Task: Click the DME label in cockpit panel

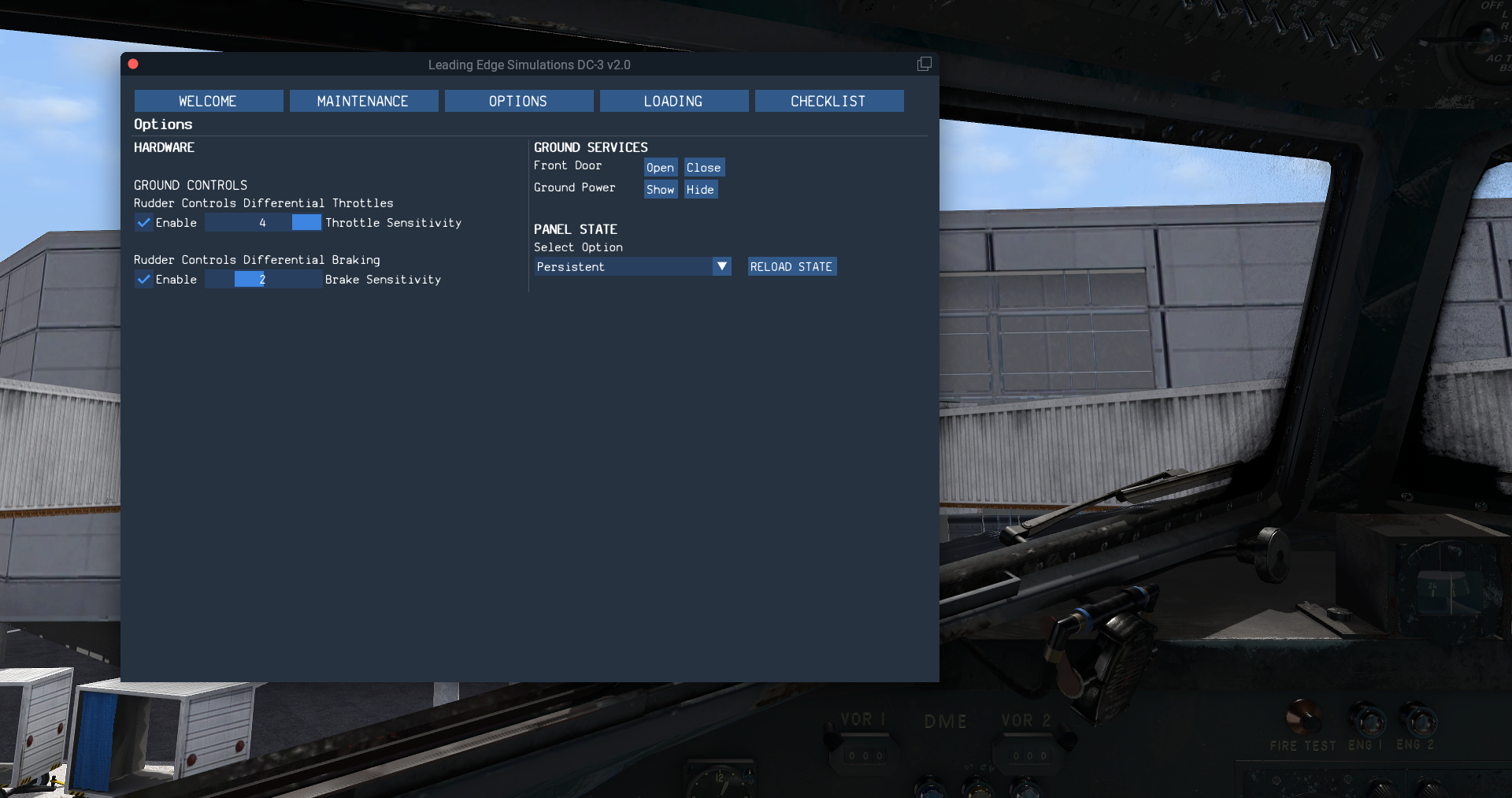Action: click(945, 722)
